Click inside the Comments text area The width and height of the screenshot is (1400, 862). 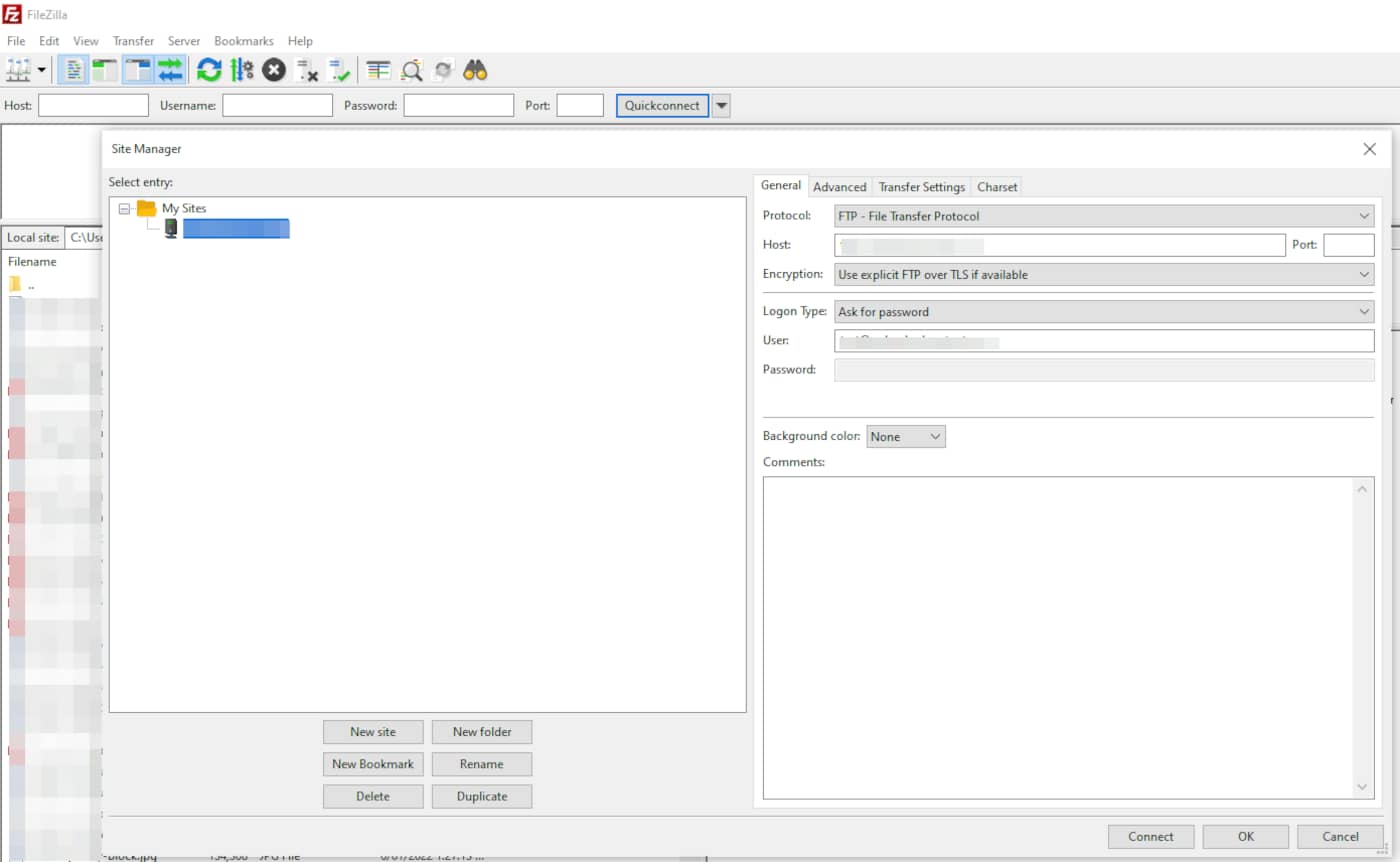pyautogui.click(x=1060, y=638)
